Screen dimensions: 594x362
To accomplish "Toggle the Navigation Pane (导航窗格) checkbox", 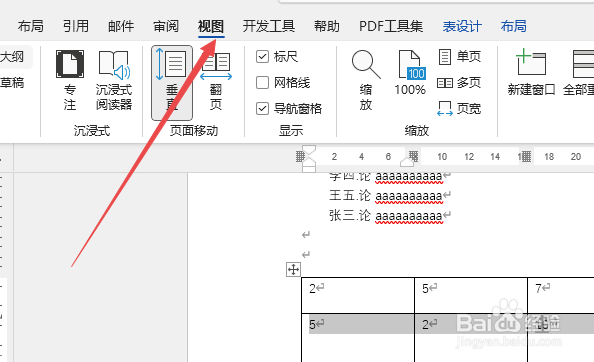I will click(263, 109).
